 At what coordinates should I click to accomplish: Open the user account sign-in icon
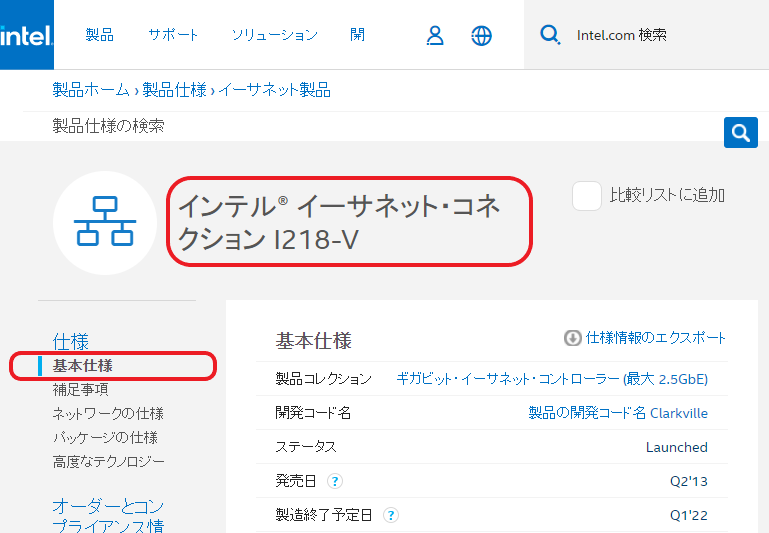[435, 35]
